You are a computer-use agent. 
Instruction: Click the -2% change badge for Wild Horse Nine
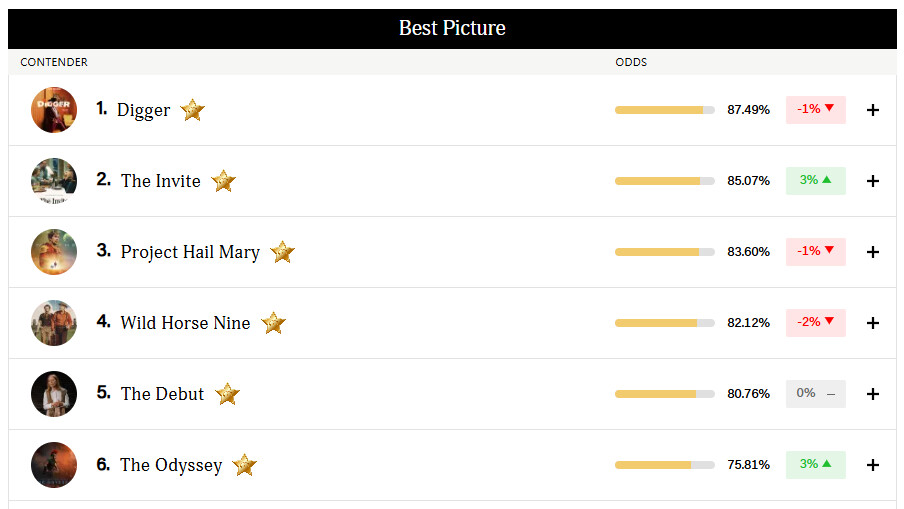coord(816,323)
